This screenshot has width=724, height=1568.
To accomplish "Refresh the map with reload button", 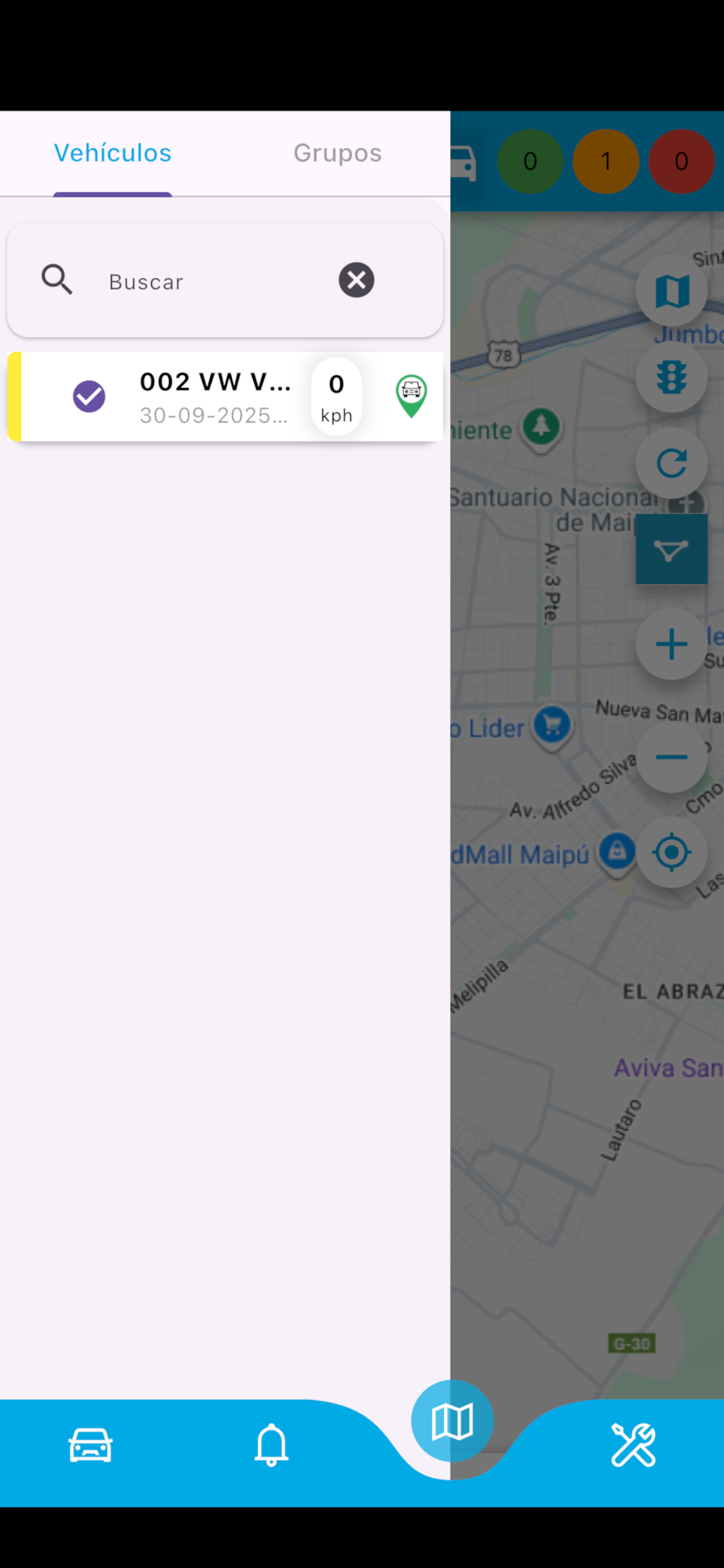I will [672, 463].
